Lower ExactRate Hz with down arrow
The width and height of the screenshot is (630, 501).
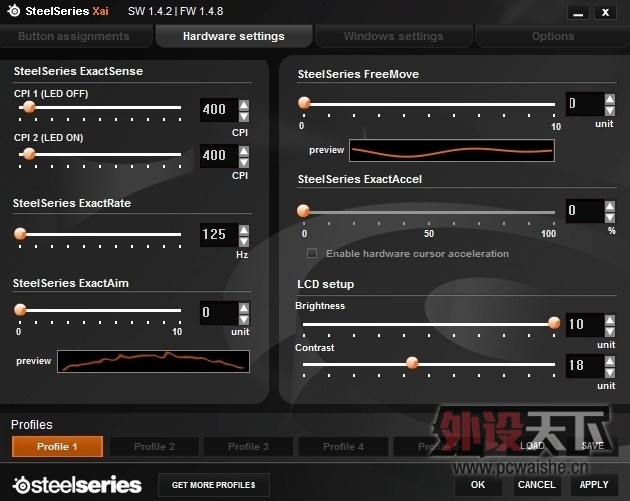pyautogui.click(x=244, y=241)
